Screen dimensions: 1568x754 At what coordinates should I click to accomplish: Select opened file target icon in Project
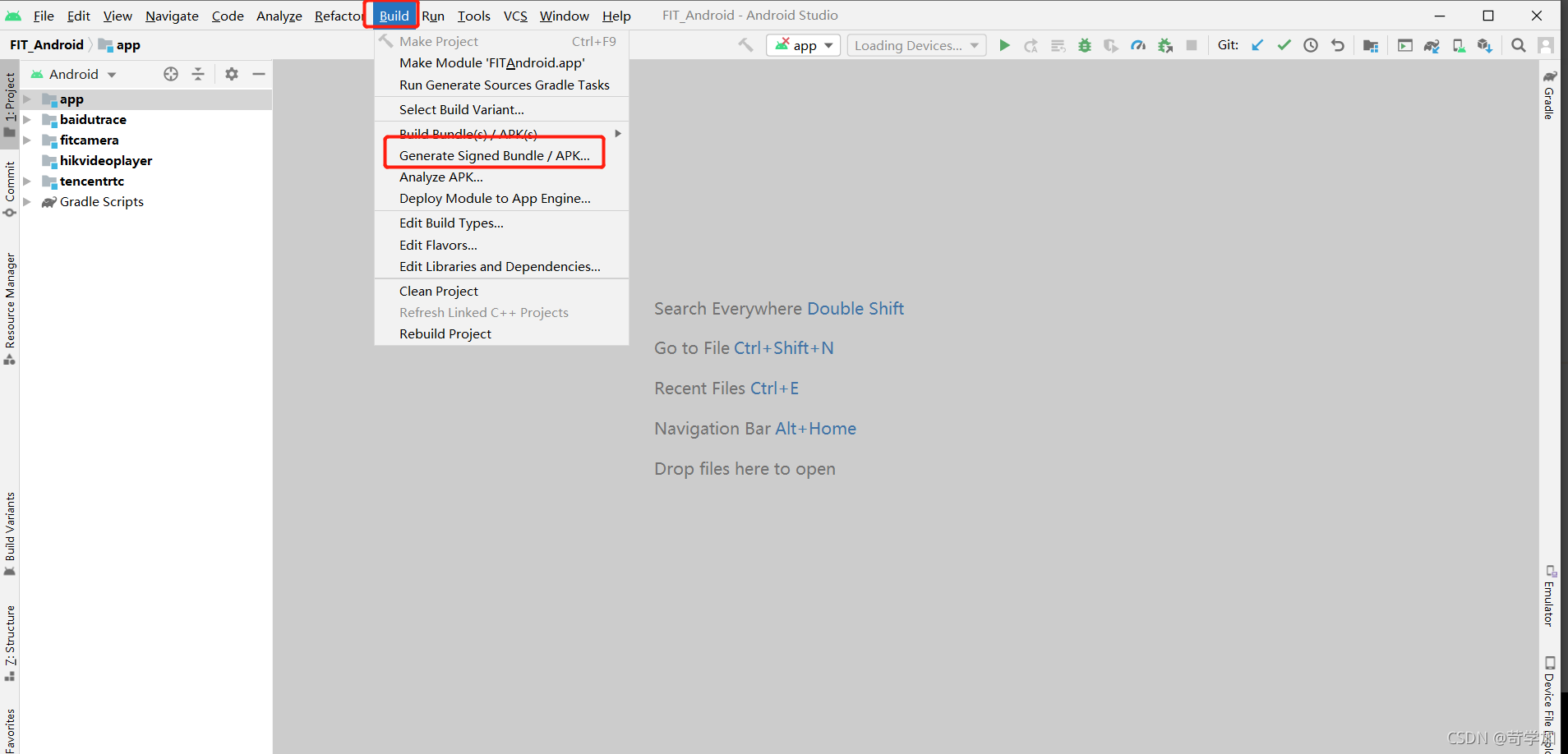pyautogui.click(x=171, y=74)
